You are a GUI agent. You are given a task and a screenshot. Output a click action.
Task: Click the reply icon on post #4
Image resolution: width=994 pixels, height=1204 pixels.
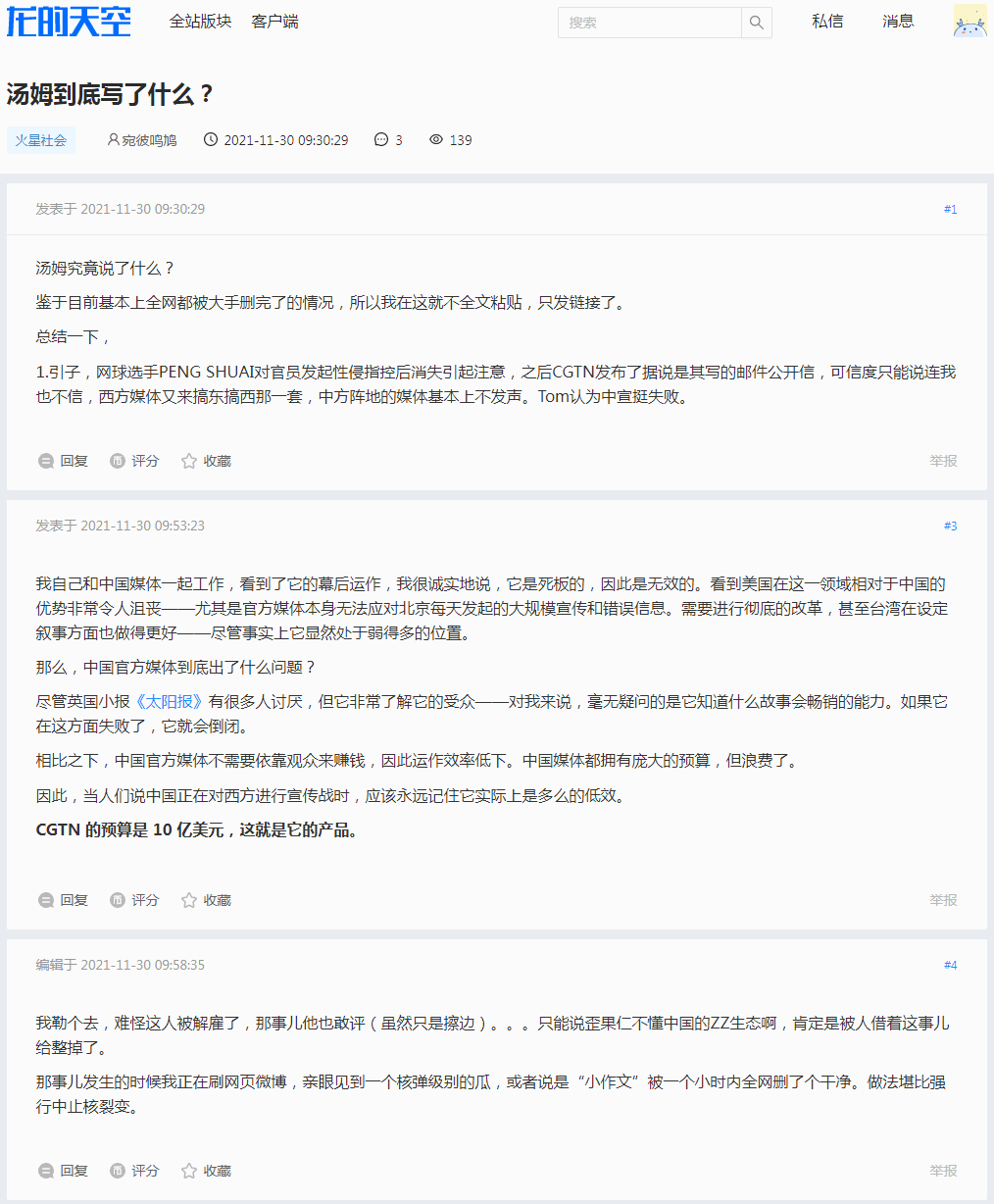tap(46, 1170)
